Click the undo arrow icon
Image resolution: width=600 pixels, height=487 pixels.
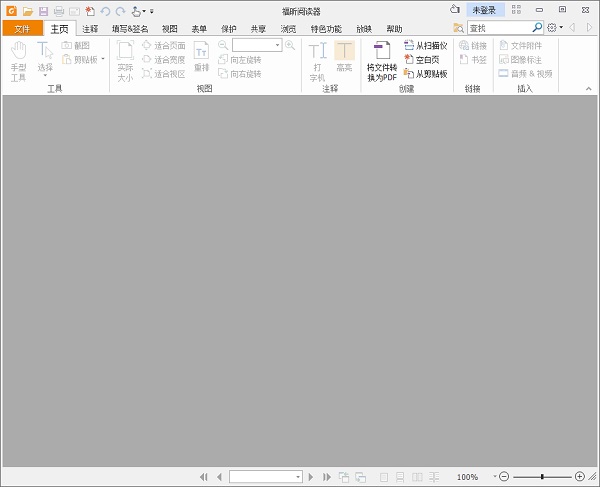pos(105,11)
